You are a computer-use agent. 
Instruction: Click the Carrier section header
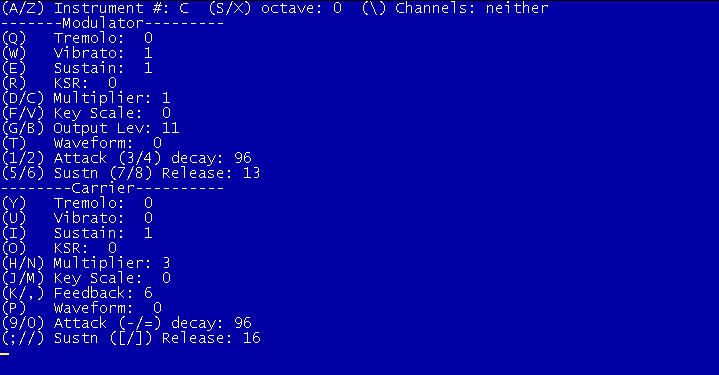point(112,188)
